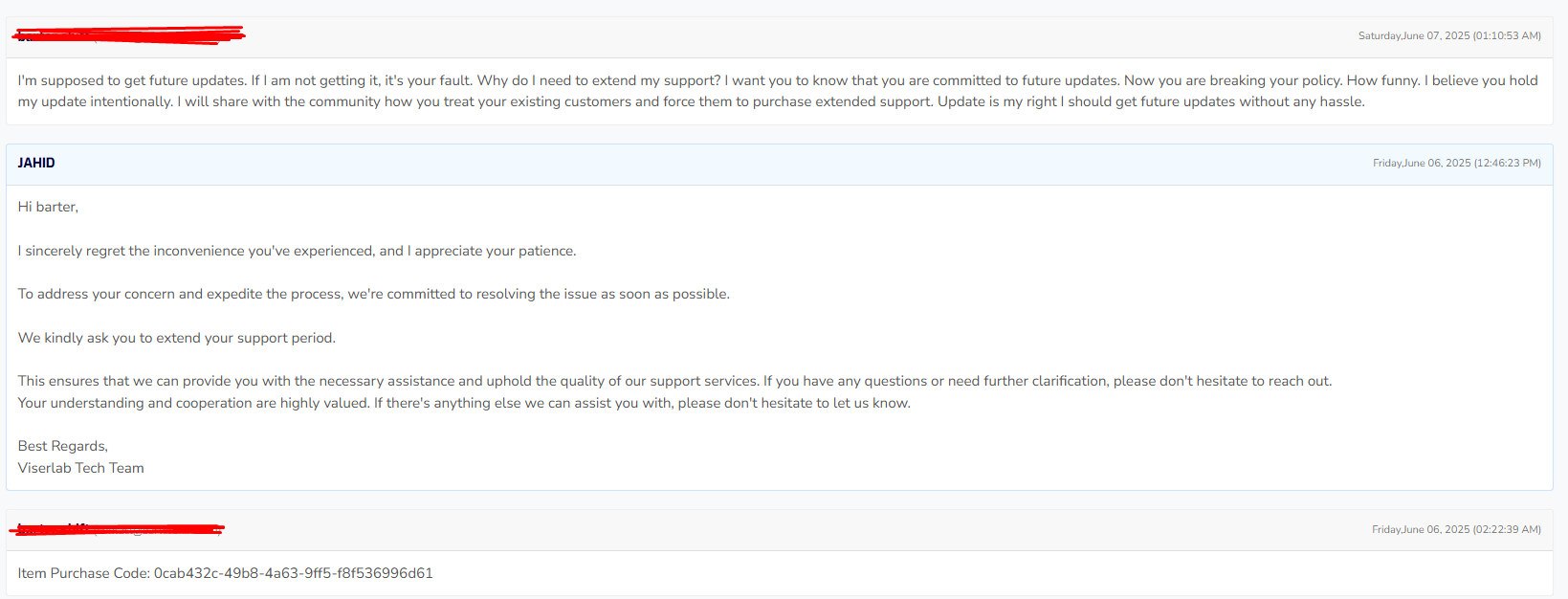Click the 'I sincerely regret the inconvenience' sentence
1568x599 pixels.
point(297,251)
